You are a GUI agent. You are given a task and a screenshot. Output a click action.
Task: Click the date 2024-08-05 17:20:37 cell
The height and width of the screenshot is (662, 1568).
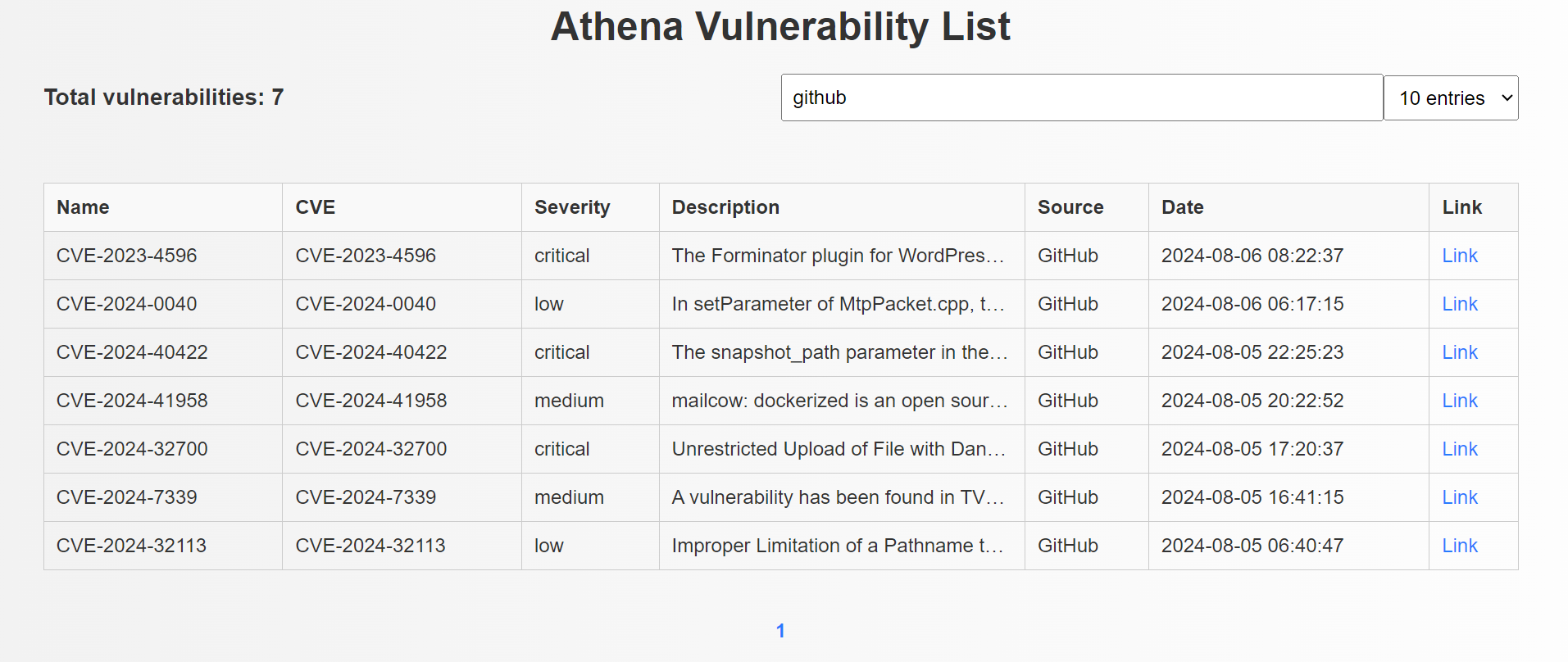click(x=1252, y=449)
